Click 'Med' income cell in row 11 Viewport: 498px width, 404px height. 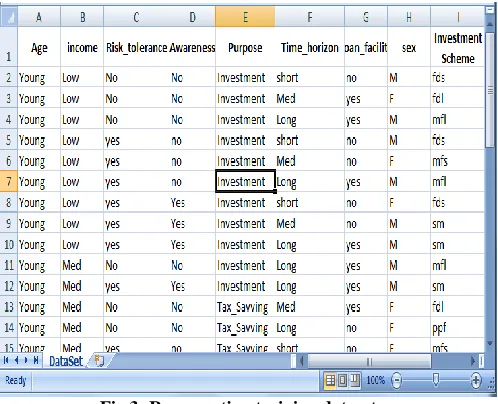pos(82,265)
